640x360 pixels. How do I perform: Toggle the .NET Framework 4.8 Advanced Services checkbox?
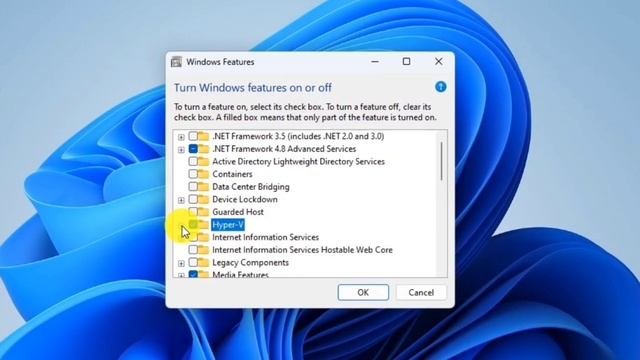click(193, 149)
